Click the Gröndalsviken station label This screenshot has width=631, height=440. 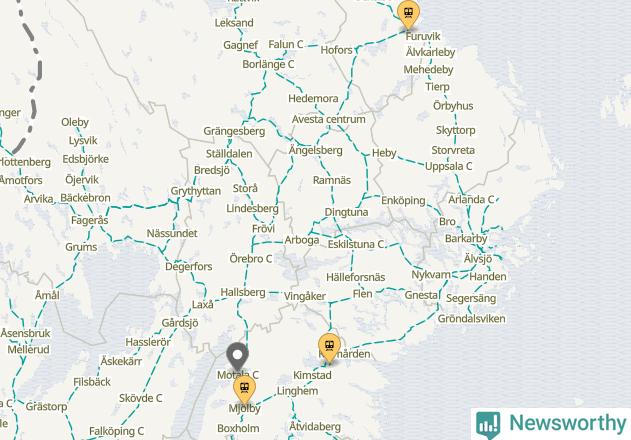click(x=471, y=319)
